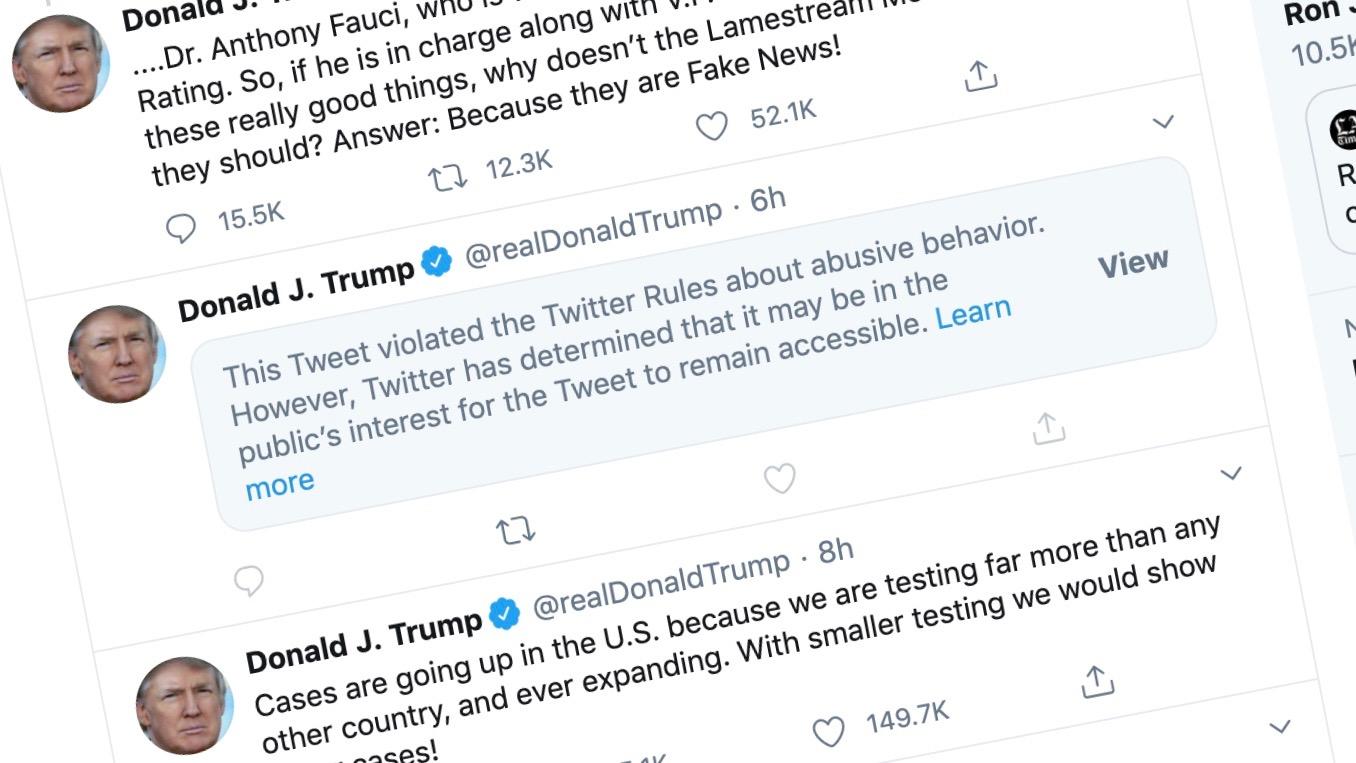Click profile photo beside the flagged tweet
The height and width of the screenshot is (763, 1356).
[x=116, y=354]
